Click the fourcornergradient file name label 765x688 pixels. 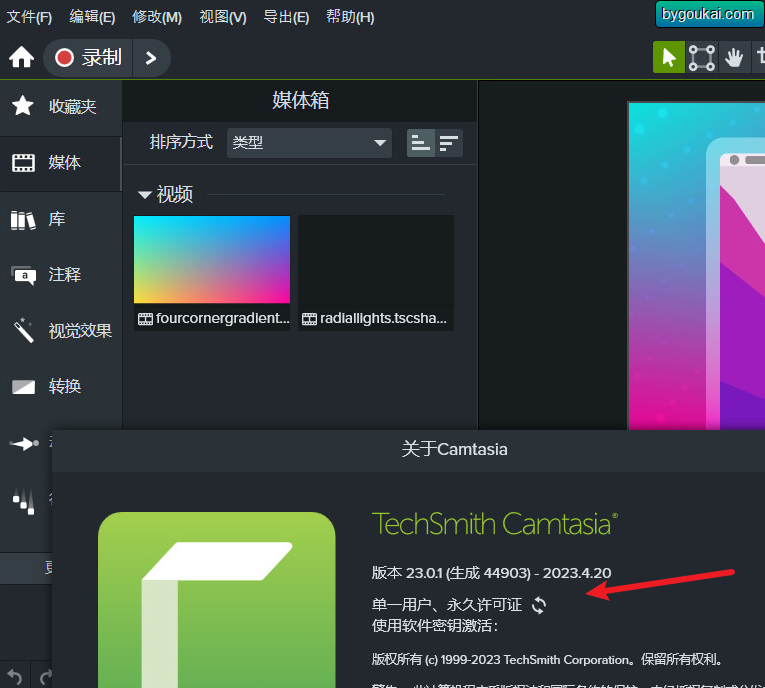pos(222,318)
